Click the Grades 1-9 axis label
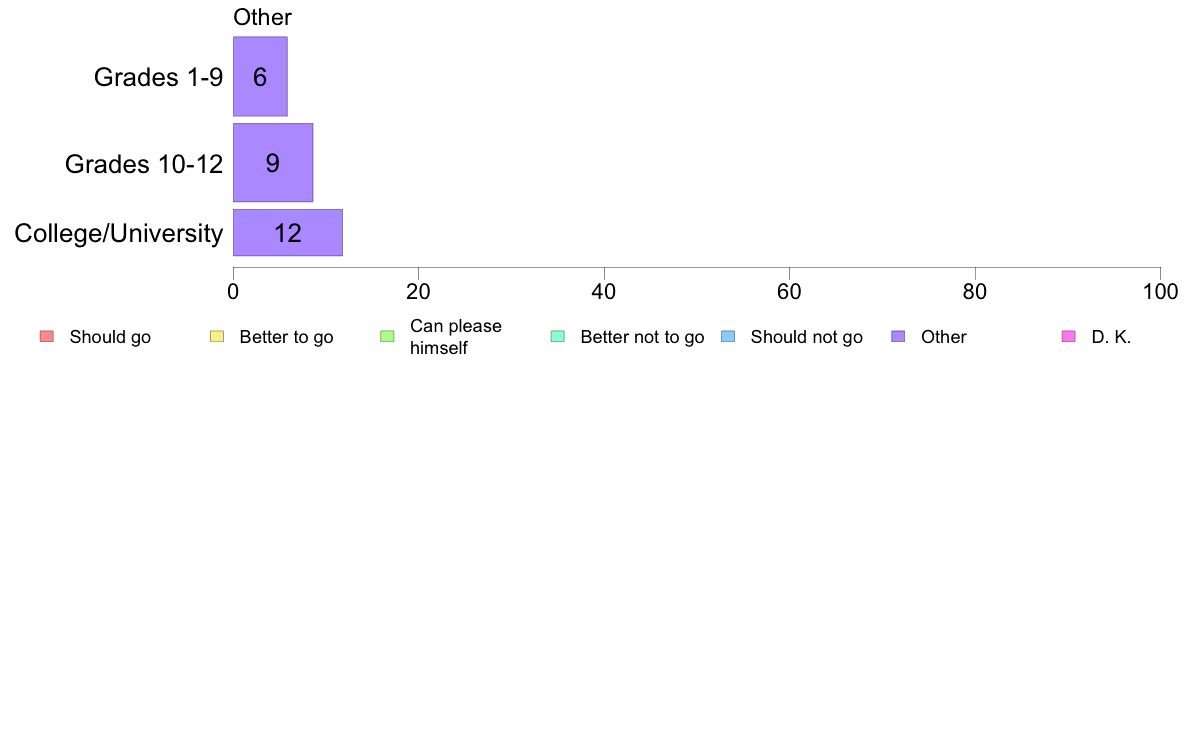1188x736 pixels. click(158, 77)
